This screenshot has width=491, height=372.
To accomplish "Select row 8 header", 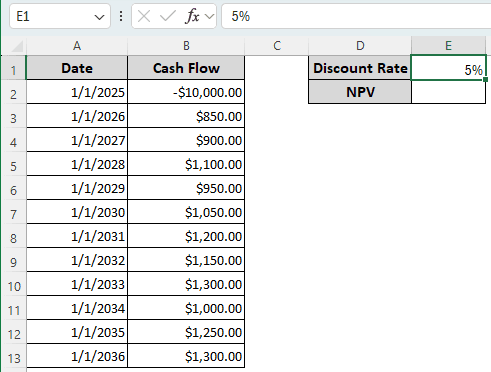I will pyautogui.click(x=13, y=236).
